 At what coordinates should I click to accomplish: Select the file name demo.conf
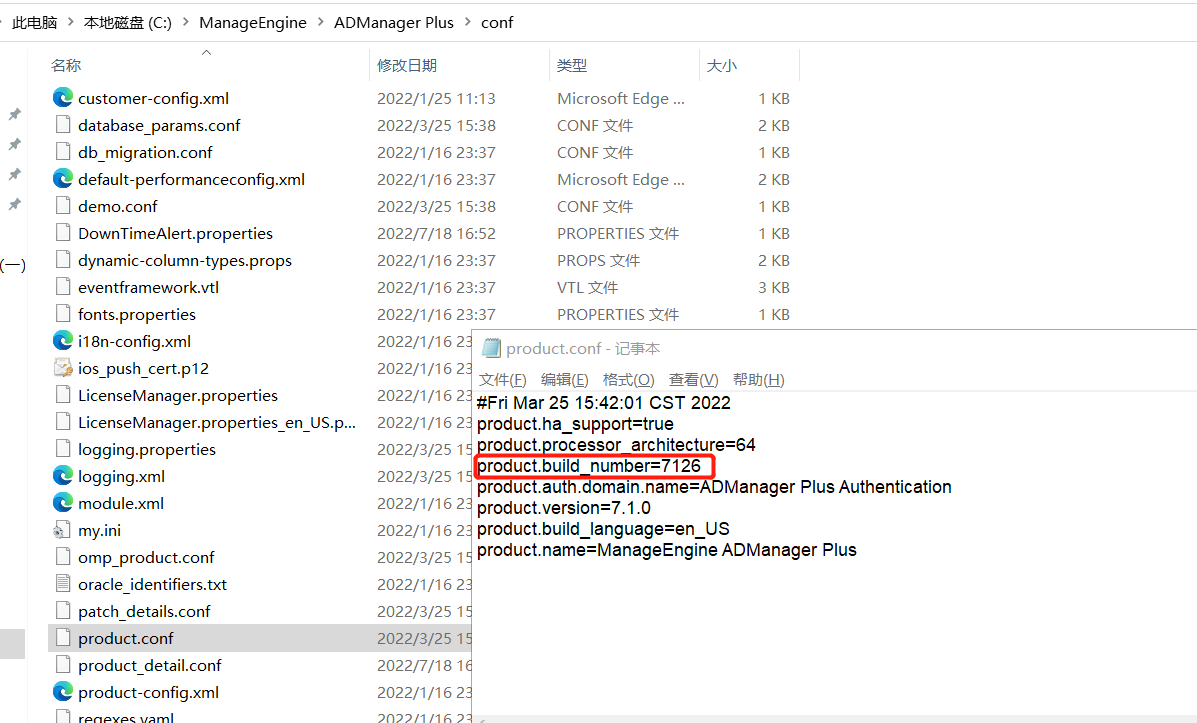coord(118,206)
